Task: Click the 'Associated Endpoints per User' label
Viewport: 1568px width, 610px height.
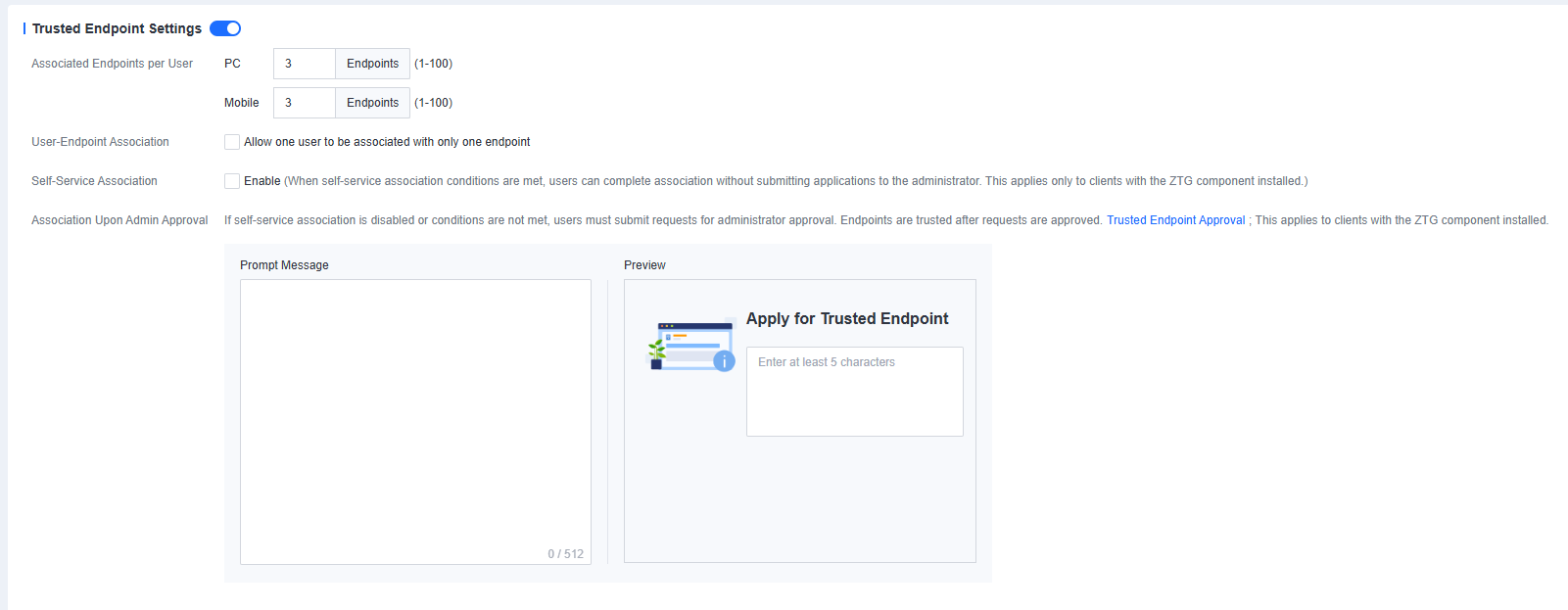Action: click(112, 64)
